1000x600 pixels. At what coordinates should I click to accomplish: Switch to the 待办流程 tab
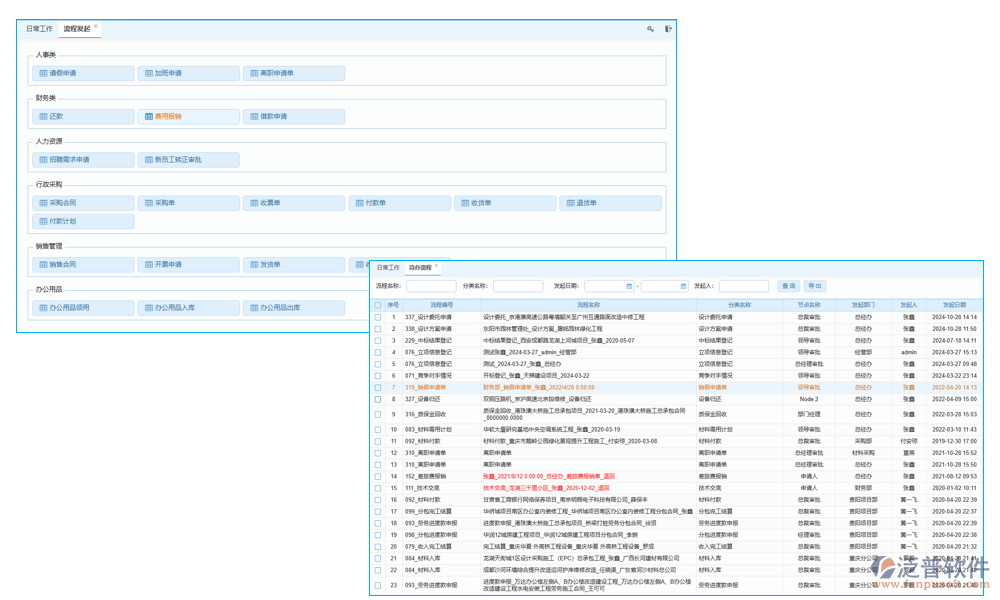(419, 268)
